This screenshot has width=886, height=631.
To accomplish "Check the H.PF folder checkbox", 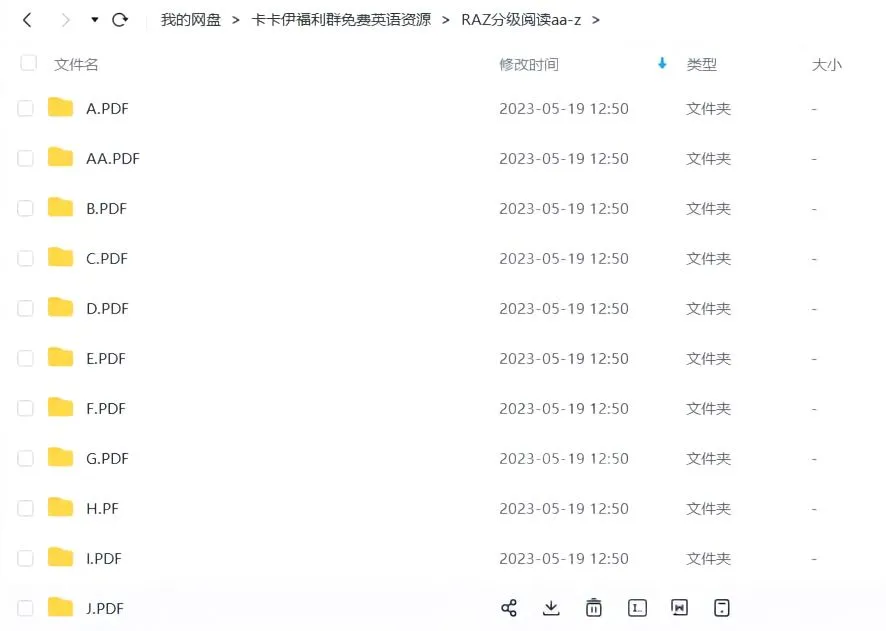I will (x=25, y=508).
